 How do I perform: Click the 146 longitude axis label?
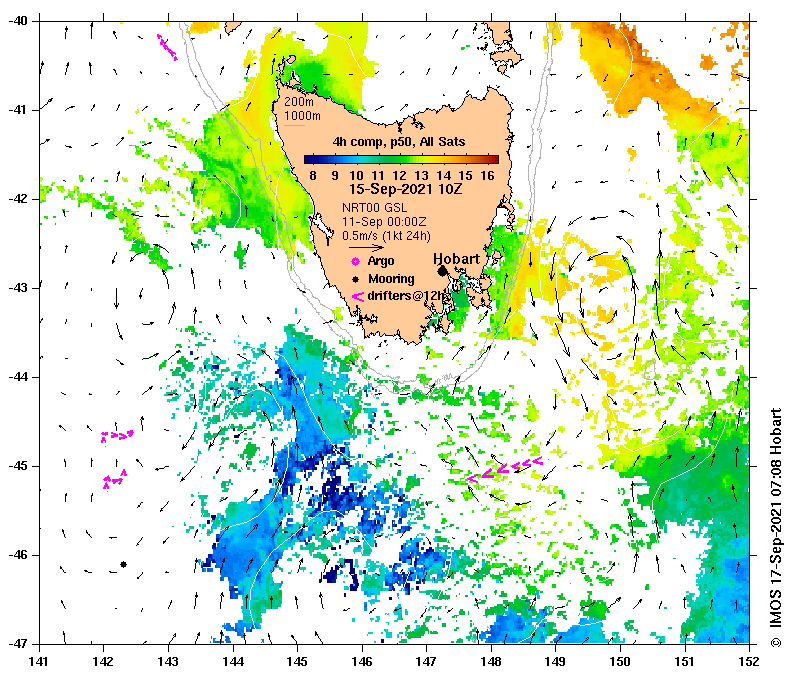click(362, 661)
